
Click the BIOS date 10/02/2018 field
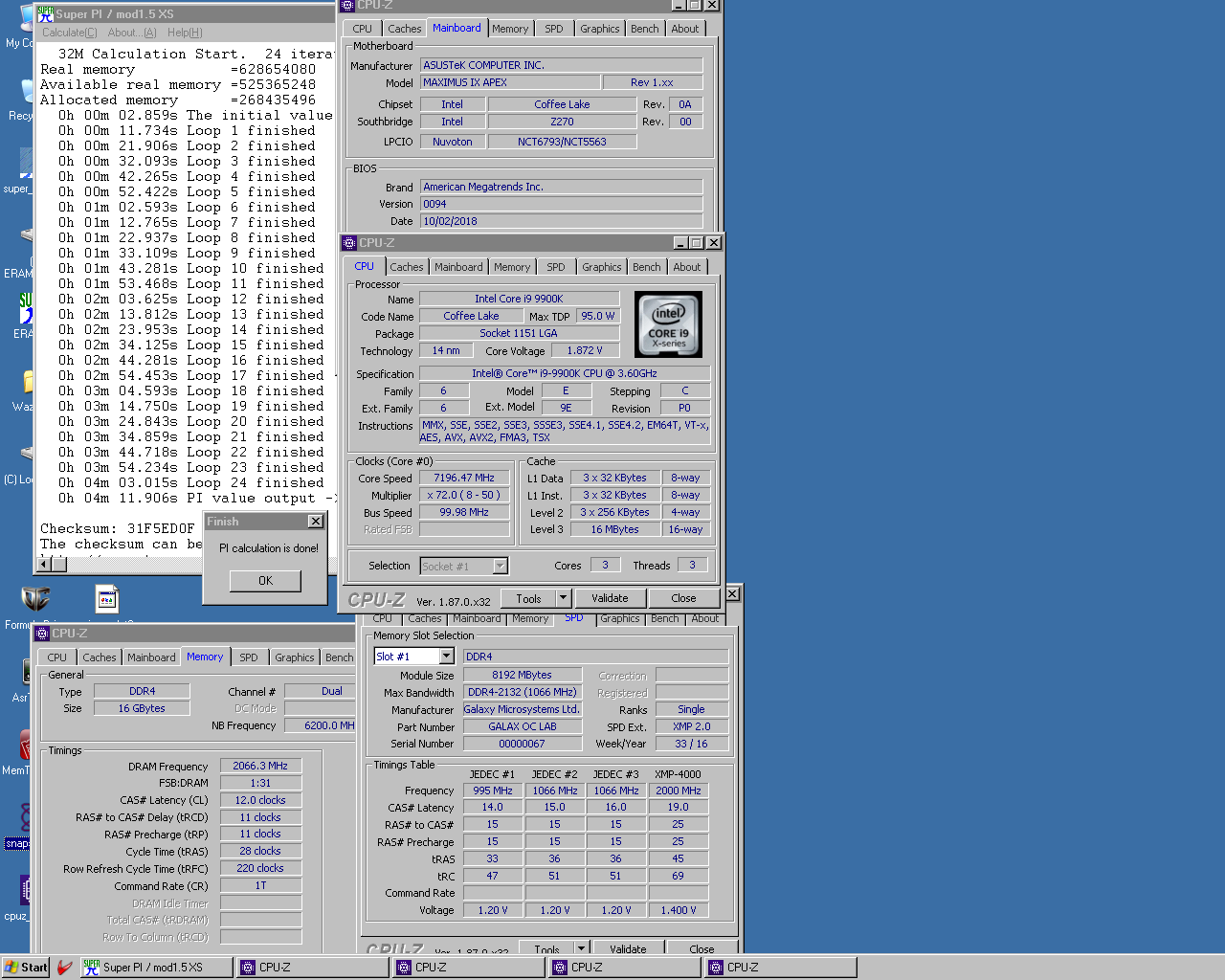(x=561, y=221)
